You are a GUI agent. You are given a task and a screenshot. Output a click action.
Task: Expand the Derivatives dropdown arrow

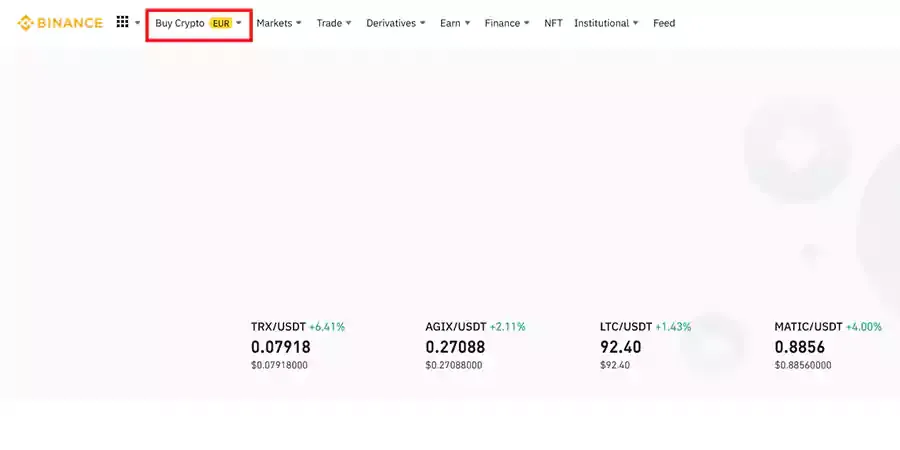422,23
